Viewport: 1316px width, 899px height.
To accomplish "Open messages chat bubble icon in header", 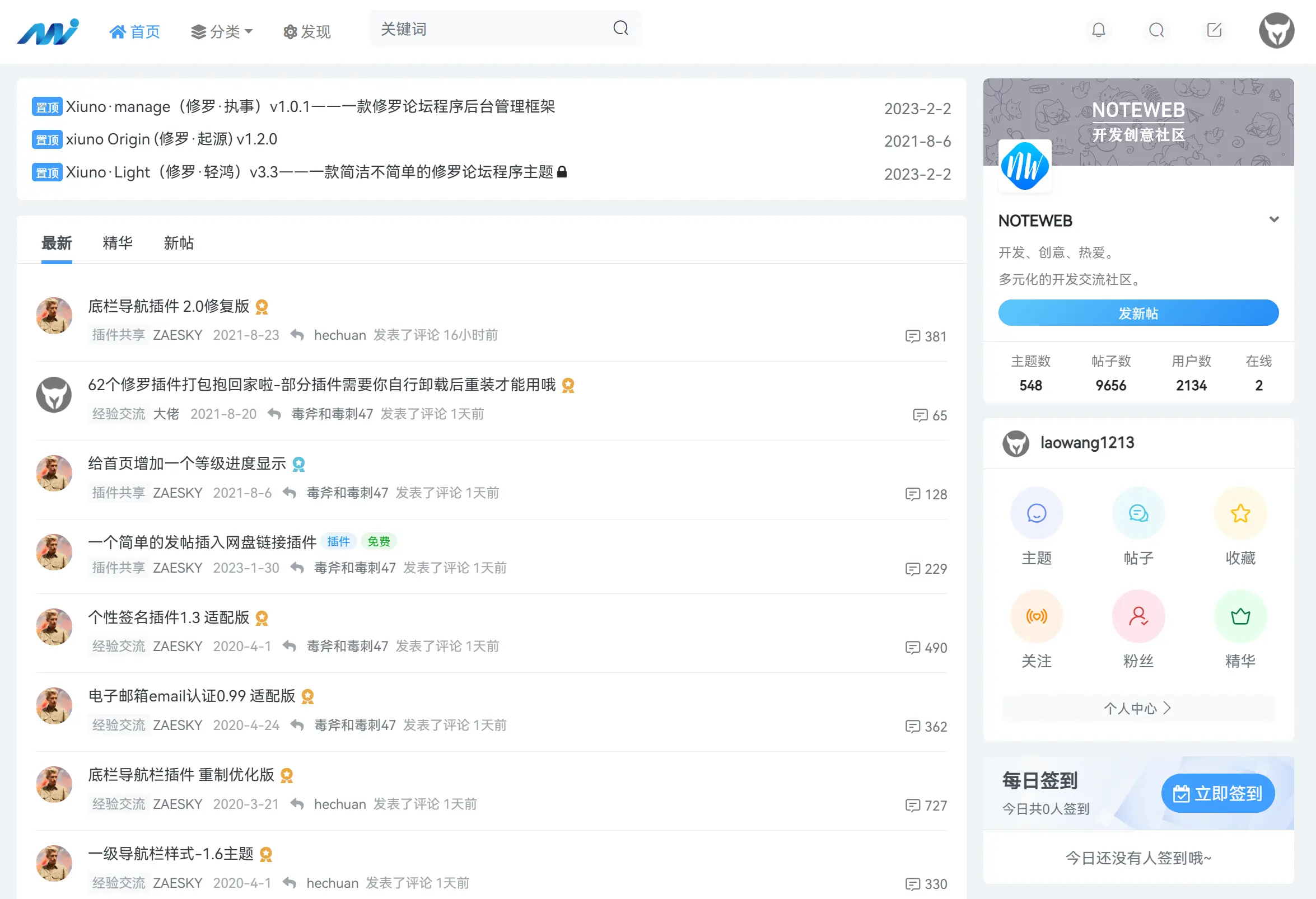I will pos(1156,30).
